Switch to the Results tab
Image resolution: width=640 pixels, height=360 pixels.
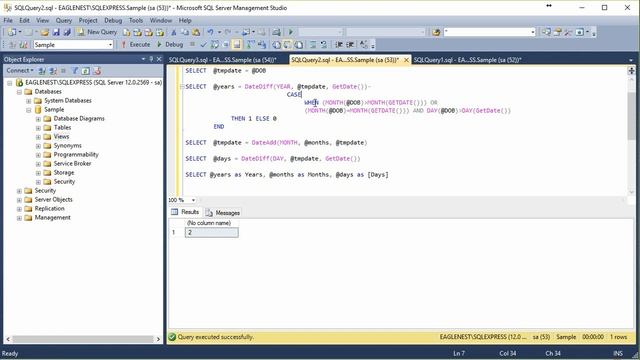pos(185,212)
